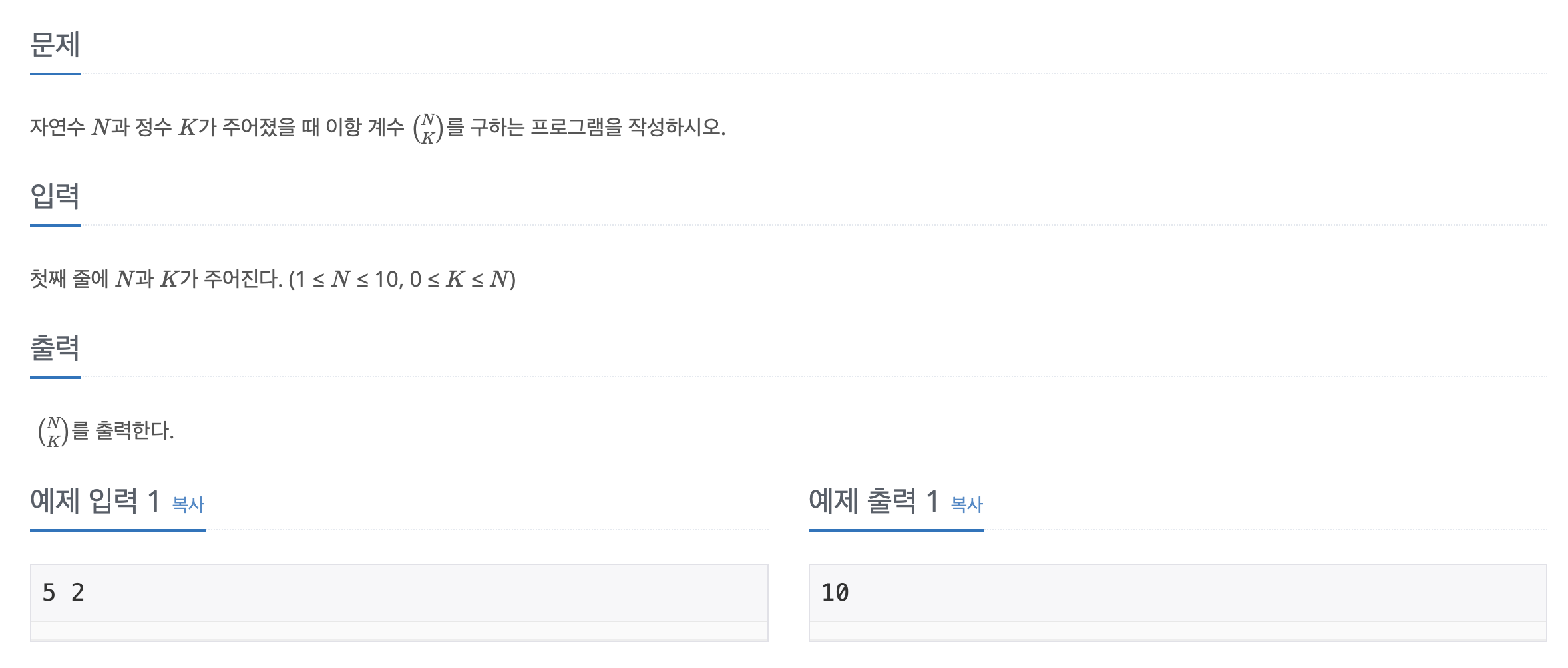
Task: Click the 출력 section heading
Action: (55, 348)
